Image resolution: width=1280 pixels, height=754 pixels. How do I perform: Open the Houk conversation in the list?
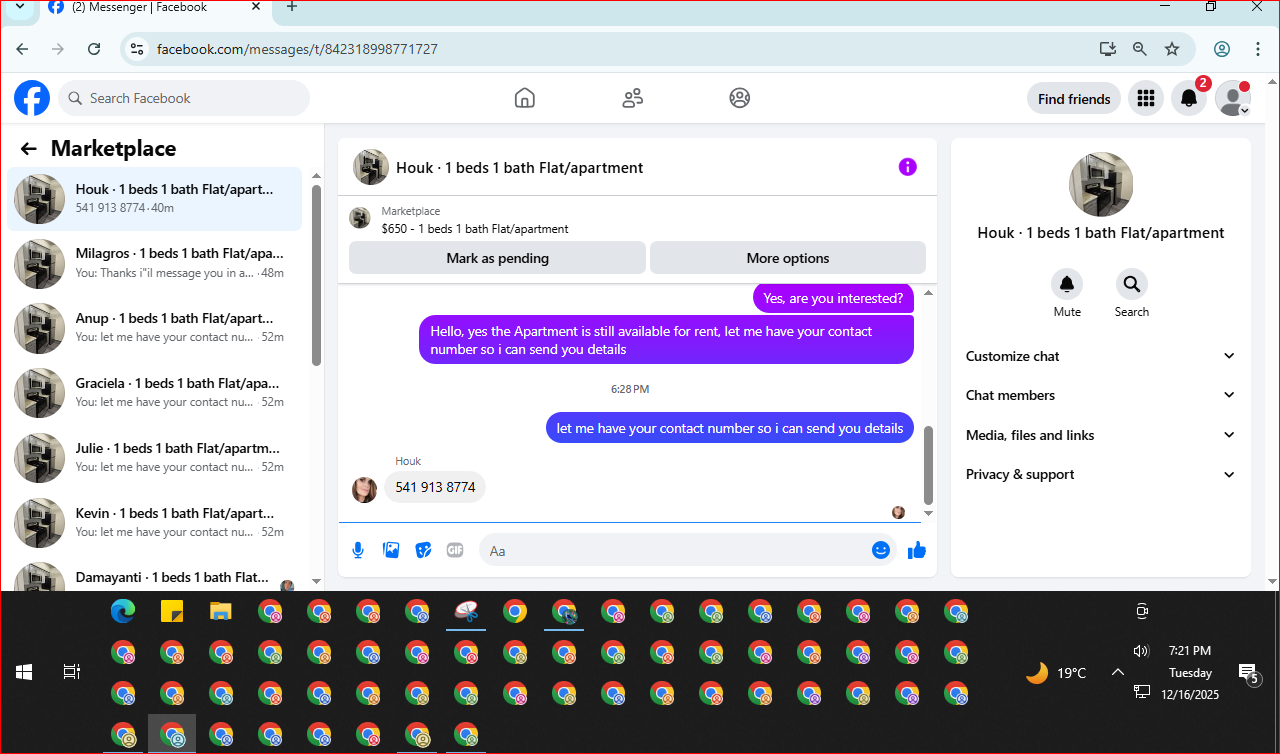[155, 198]
